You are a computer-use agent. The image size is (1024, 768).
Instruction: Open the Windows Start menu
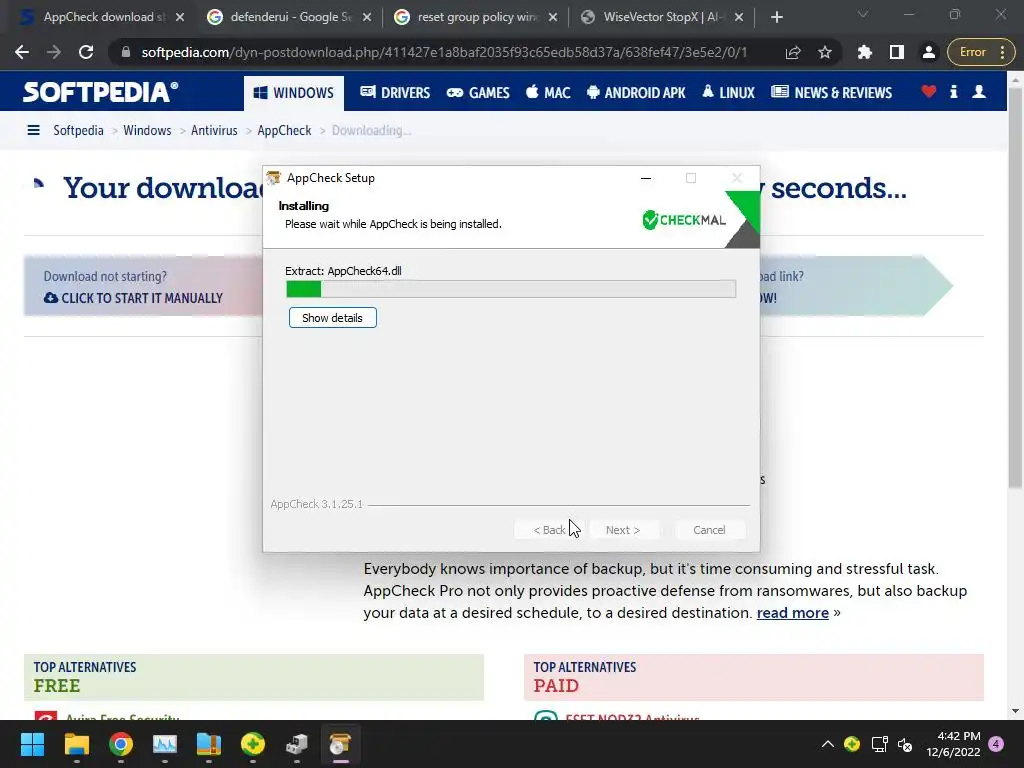pyautogui.click(x=32, y=744)
